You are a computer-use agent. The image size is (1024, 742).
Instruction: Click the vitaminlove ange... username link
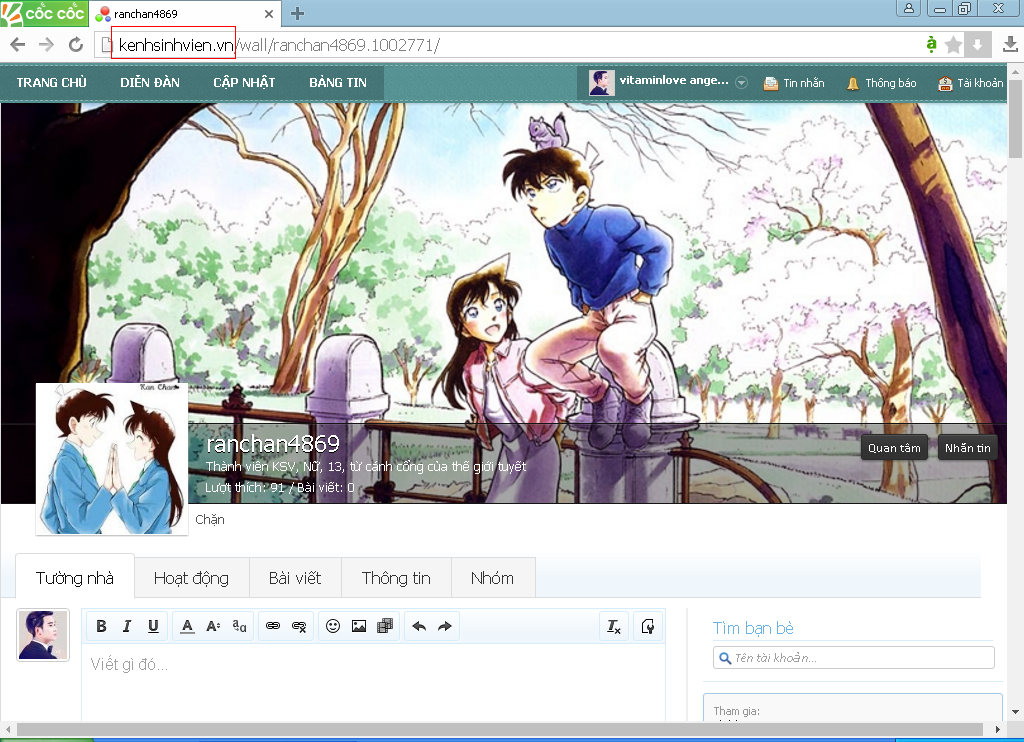(x=674, y=80)
